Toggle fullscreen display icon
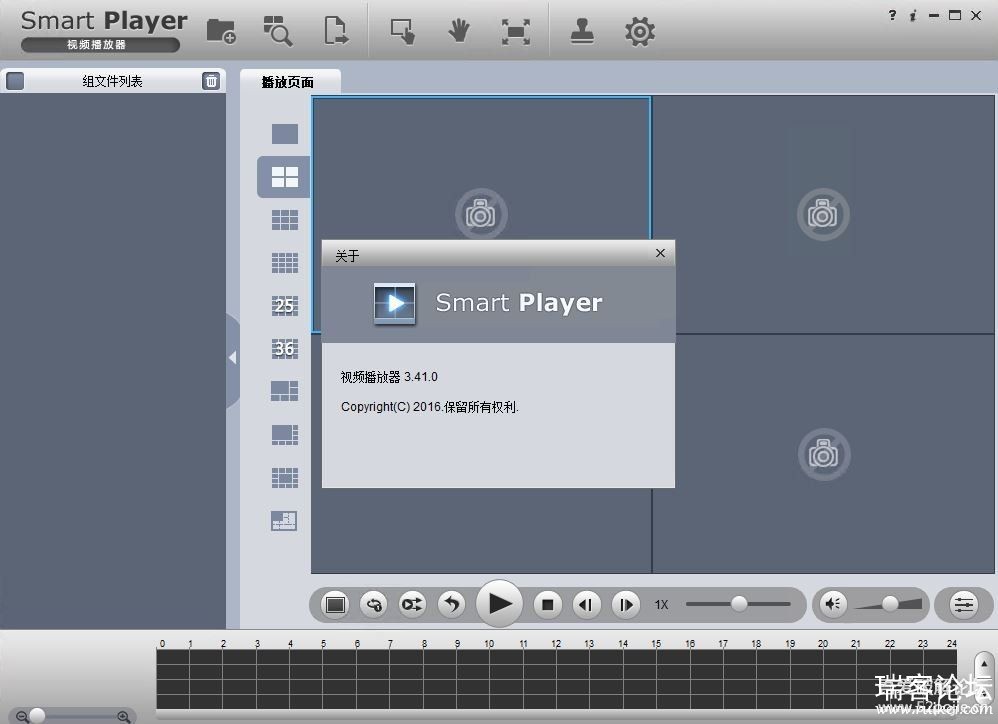Image resolution: width=998 pixels, height=724 pixels. 516,31
